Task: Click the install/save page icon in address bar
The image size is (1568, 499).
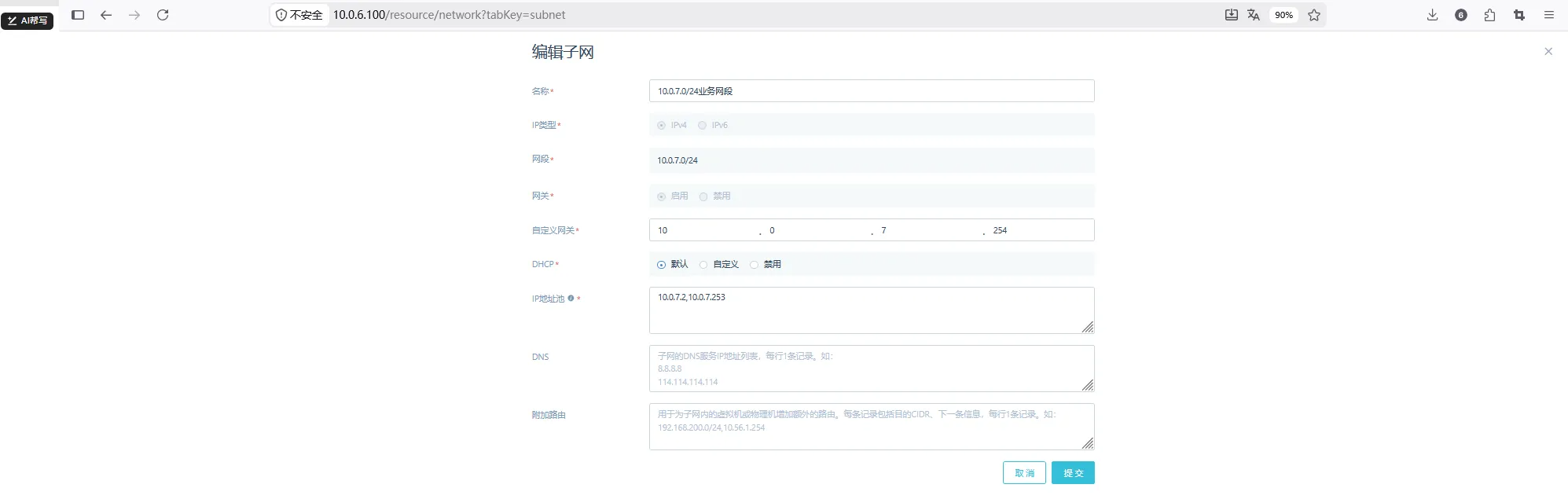Action: [x=1232, y=15]
